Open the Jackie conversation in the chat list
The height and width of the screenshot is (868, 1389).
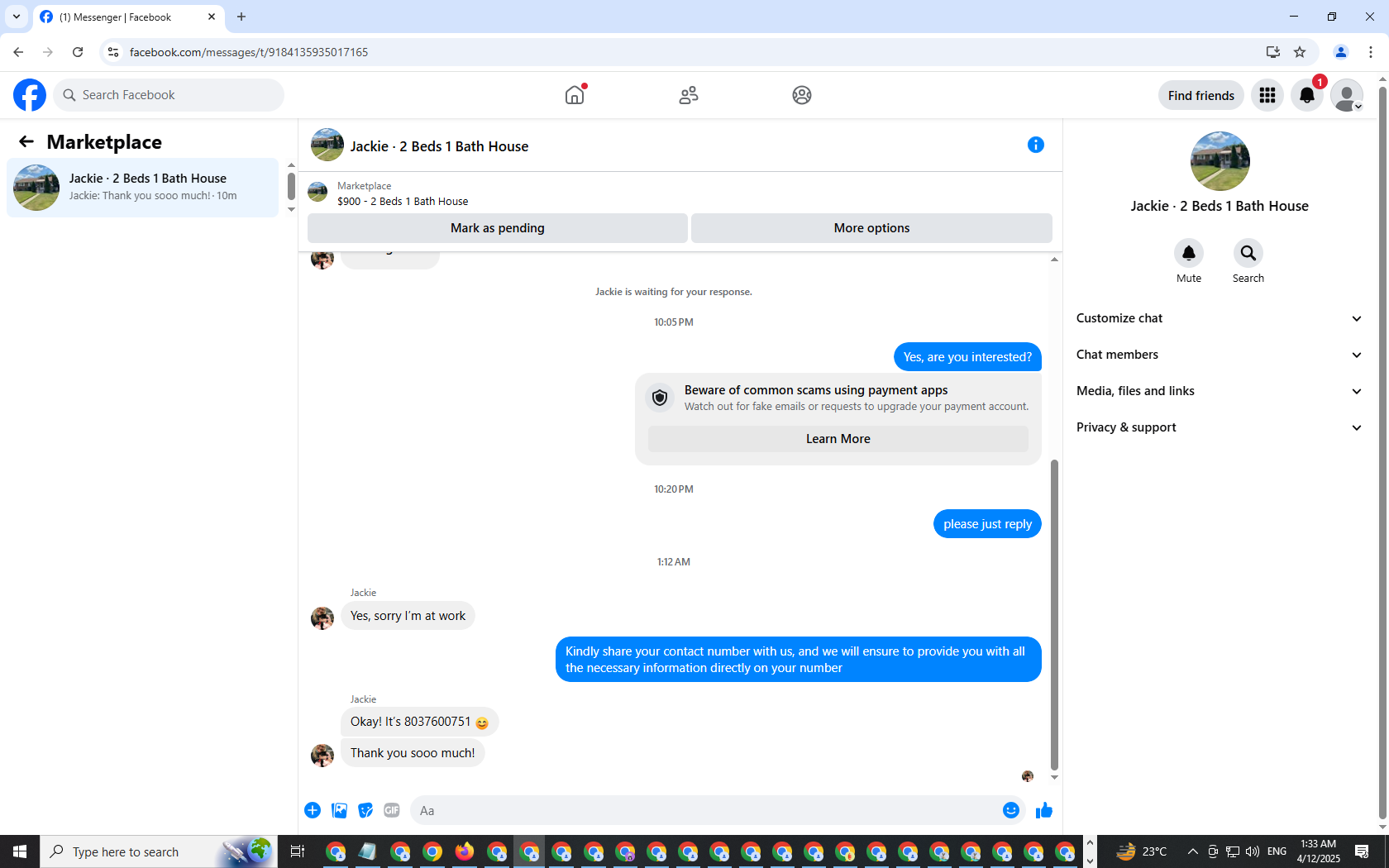pyautogui.click(x=143, y=187)
